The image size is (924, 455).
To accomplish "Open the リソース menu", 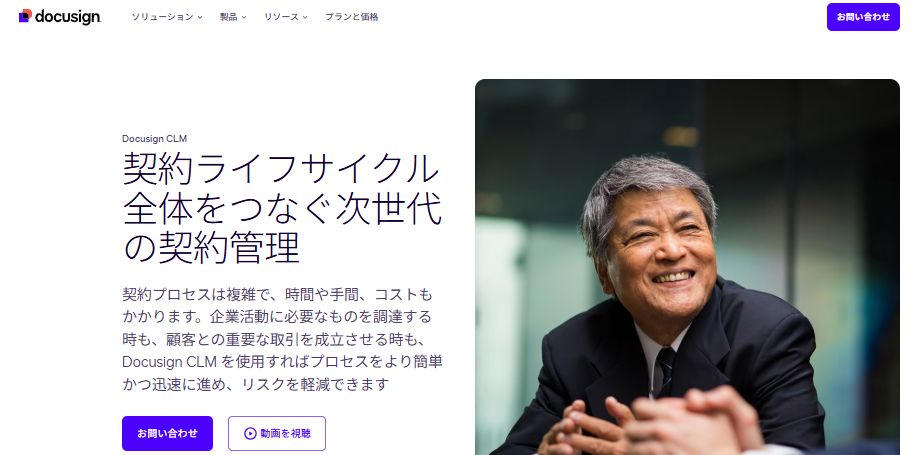I will point(281,17).
